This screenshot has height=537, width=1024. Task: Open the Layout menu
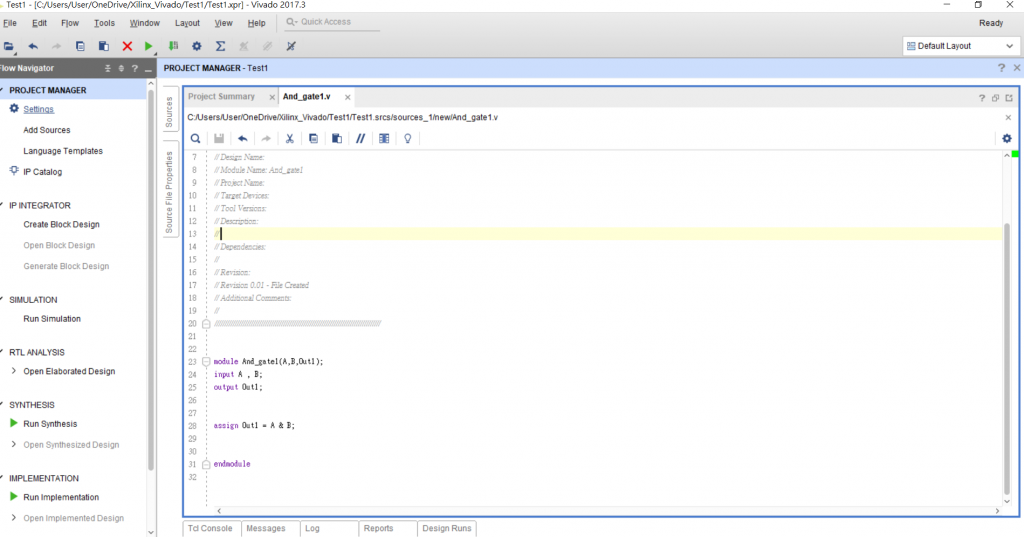point(187,23)
